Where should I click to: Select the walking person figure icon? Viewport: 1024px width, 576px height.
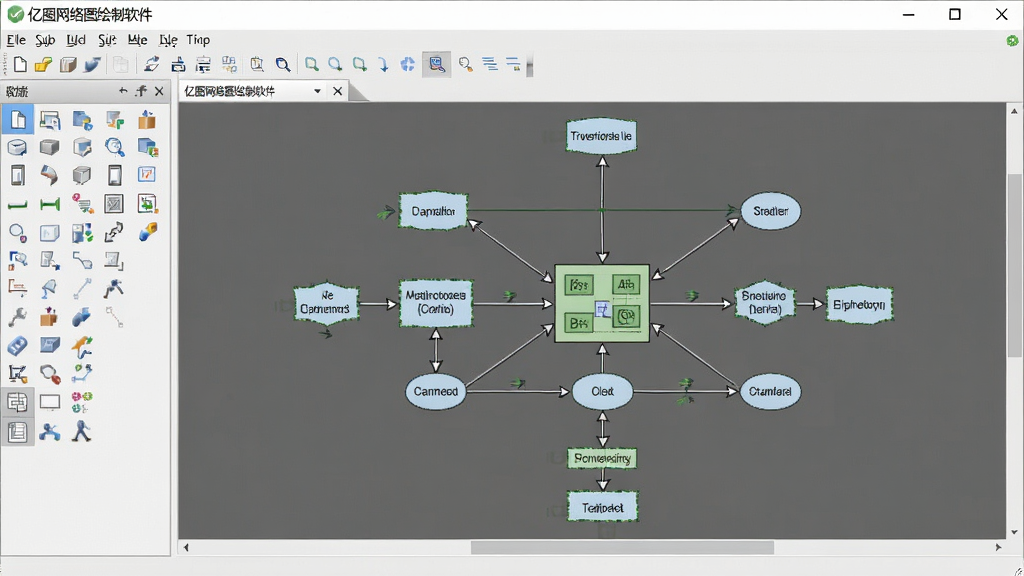(x=82, y=431)
